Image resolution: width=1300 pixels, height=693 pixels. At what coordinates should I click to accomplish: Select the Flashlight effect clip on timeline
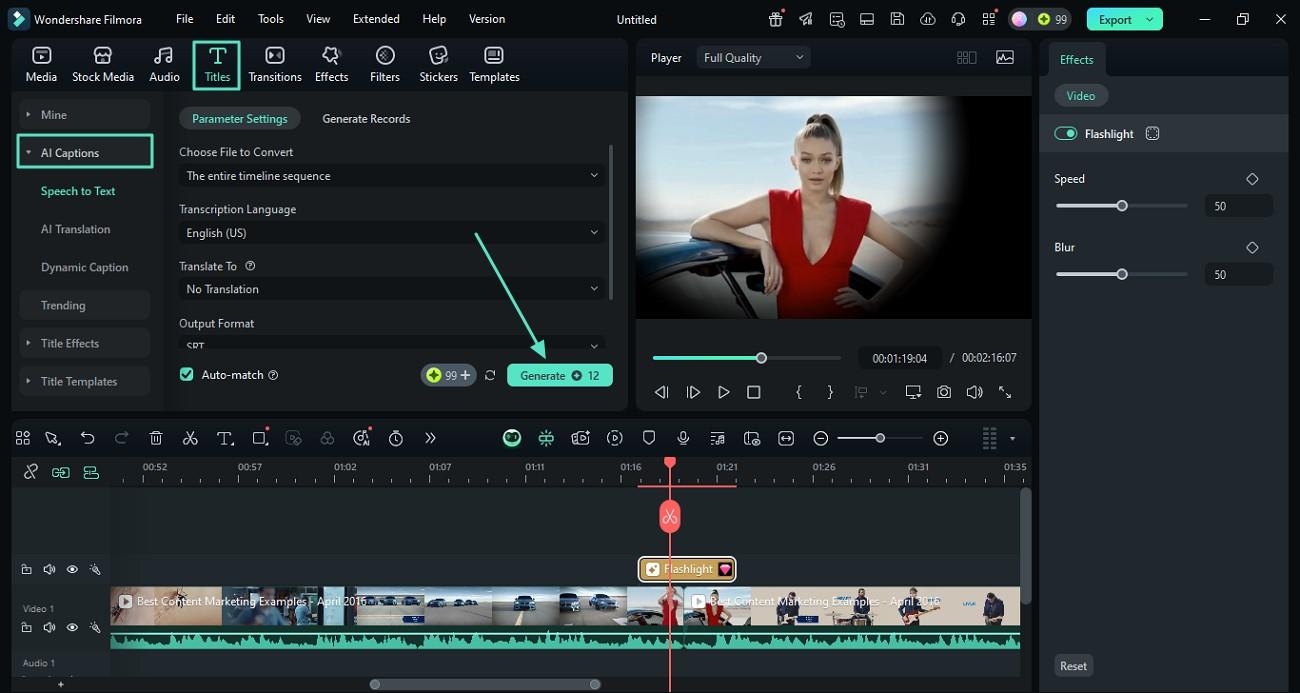(688, 569)
